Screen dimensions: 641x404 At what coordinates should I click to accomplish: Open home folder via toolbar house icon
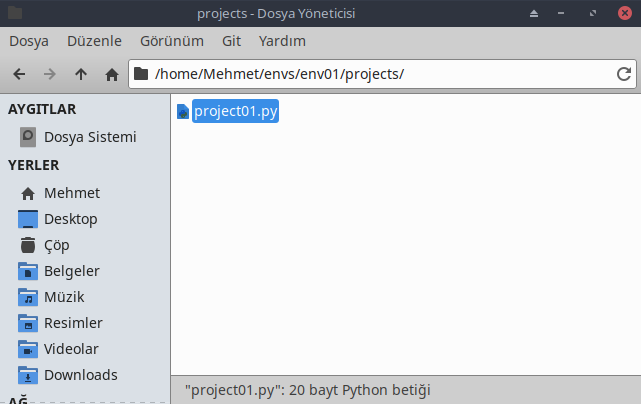point(112,74)
